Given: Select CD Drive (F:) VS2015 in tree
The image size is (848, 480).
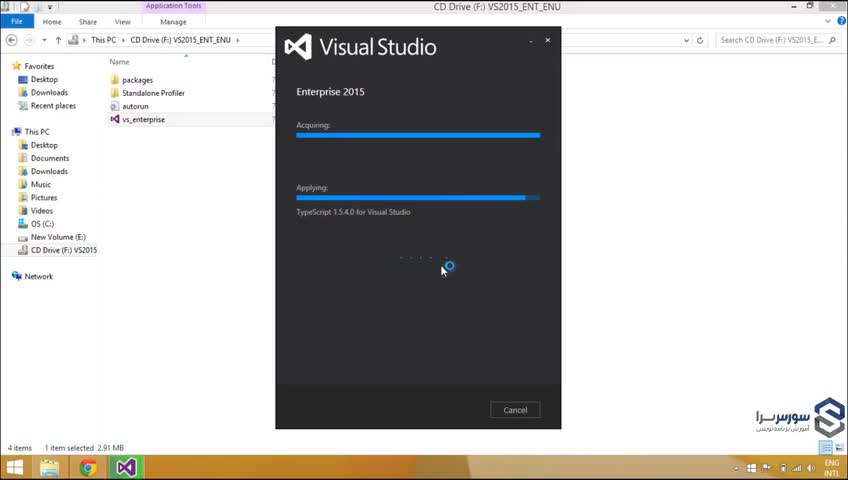Looking at the screenshot, I should tap(64, 250).
